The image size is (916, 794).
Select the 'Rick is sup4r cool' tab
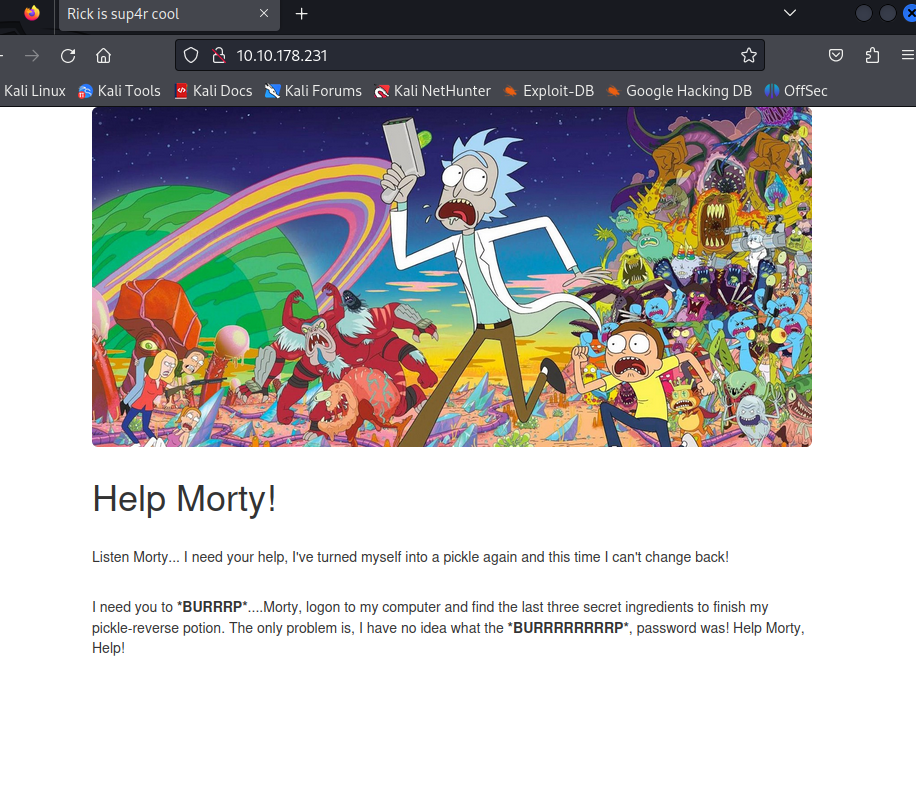coord(150,14)
